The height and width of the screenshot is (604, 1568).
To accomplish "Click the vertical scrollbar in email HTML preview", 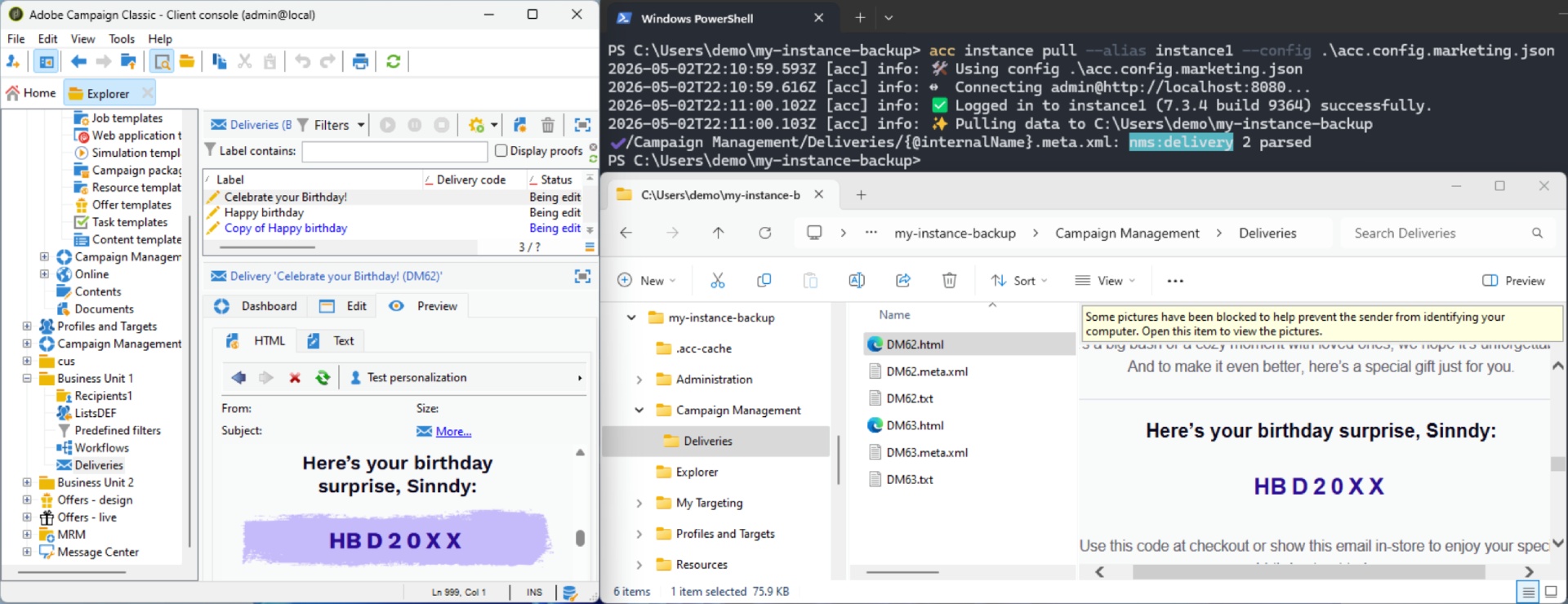I will coord(580,538).
